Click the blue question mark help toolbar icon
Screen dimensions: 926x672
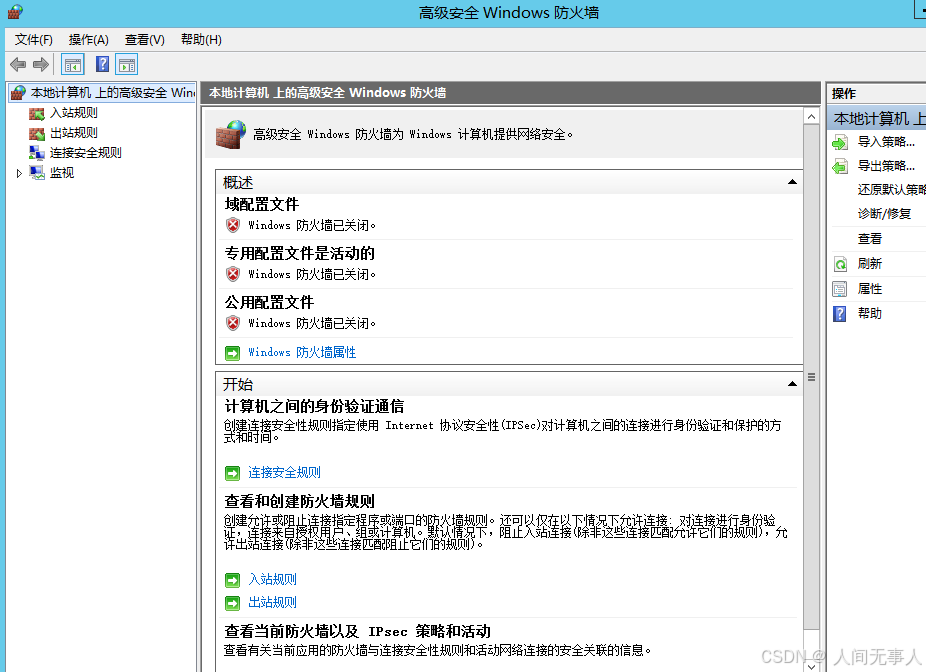coord(102,64)
